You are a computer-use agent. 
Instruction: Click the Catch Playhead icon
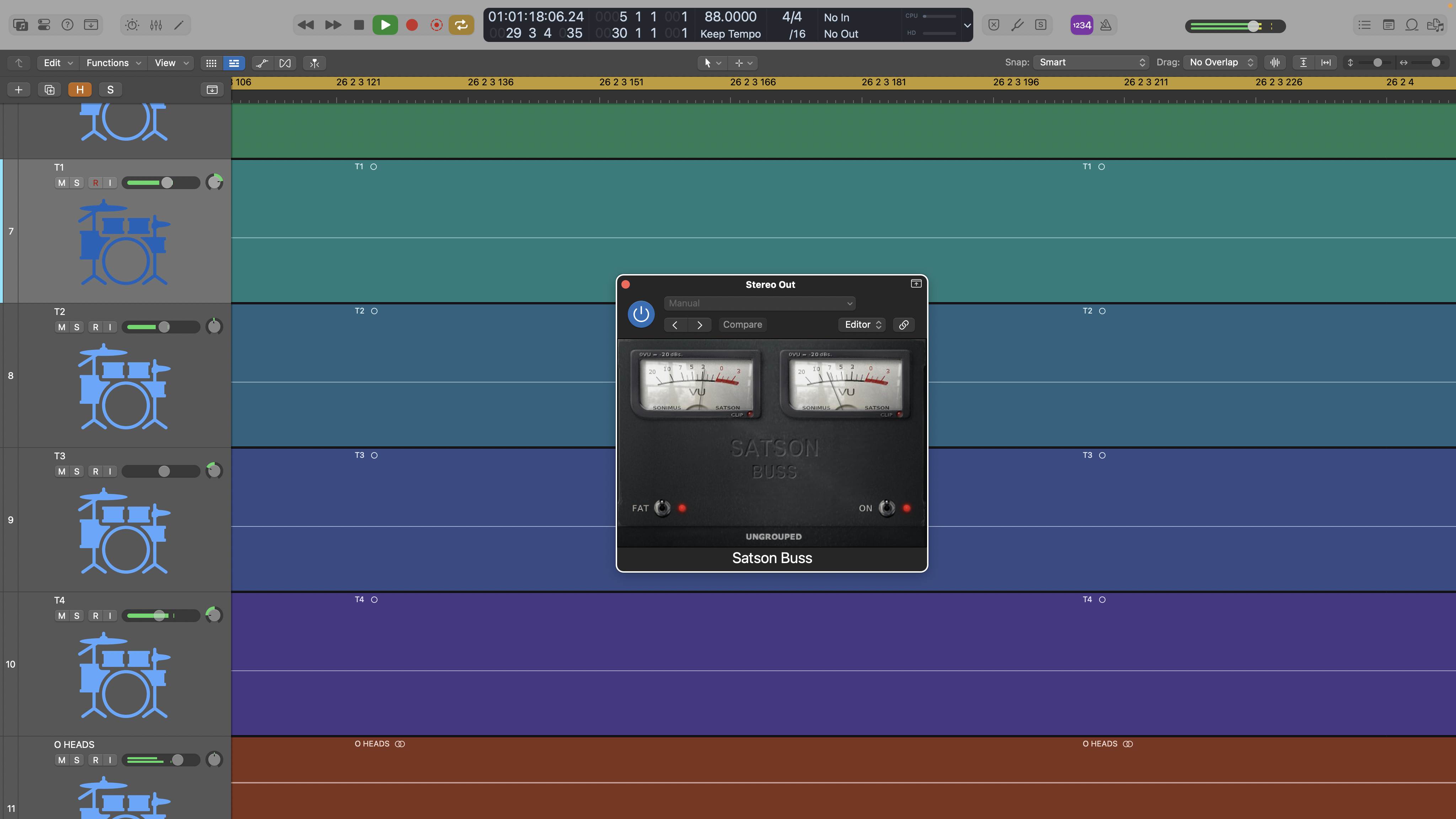(x=315, y=63)
